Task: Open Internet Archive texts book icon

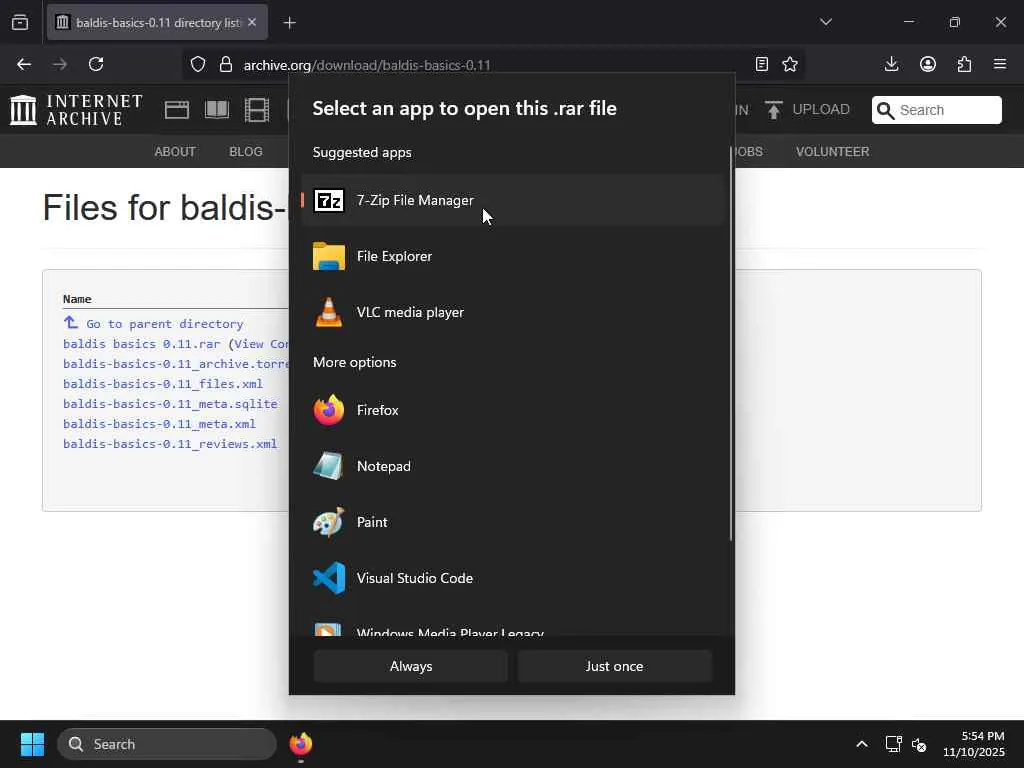Action: point(217,110)
